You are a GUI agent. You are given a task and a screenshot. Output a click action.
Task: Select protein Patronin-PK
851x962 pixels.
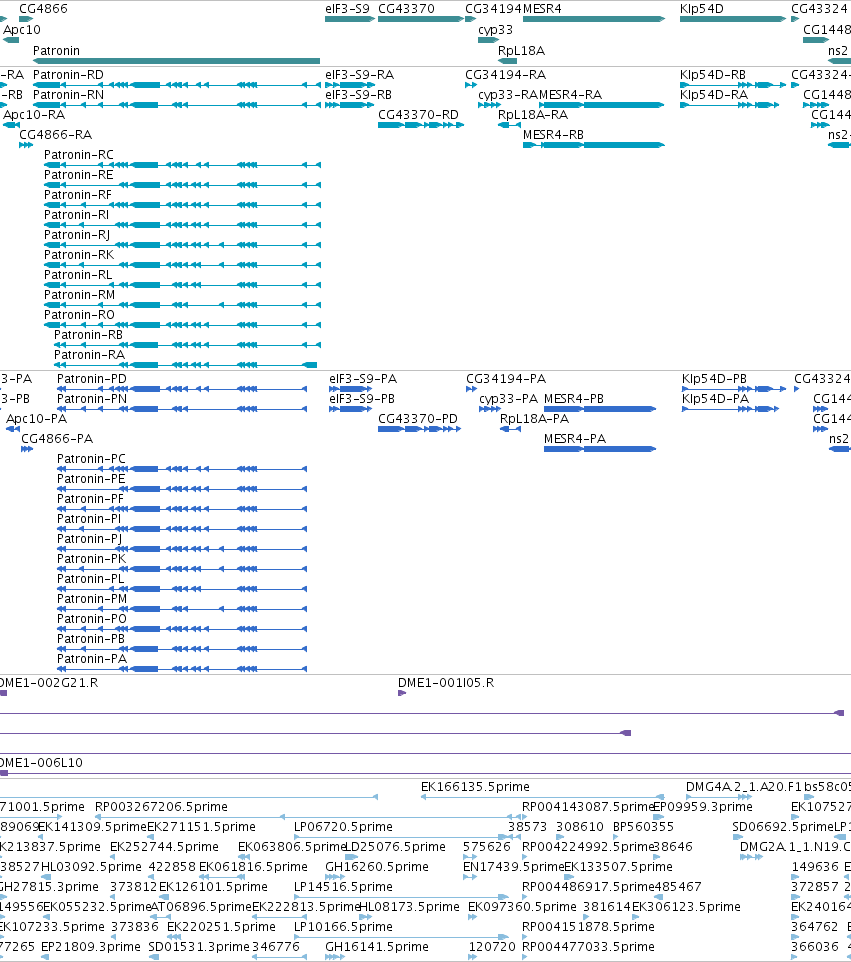(182, 569)
